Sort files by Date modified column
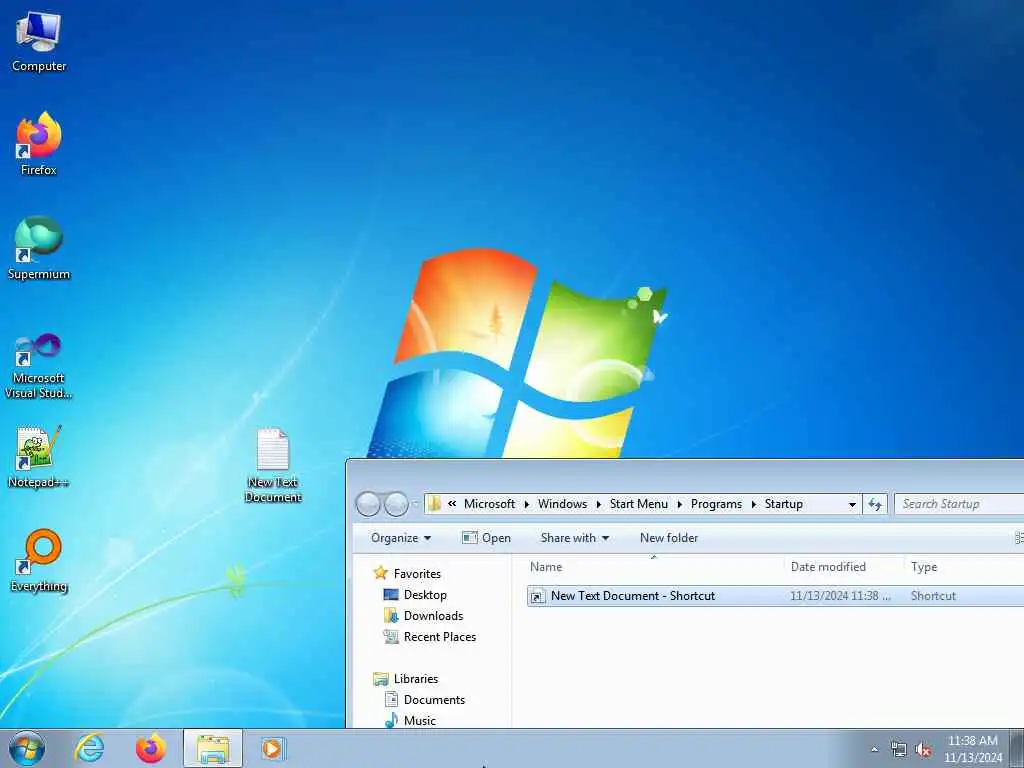The image size is (1024, 768). (844, 567)
